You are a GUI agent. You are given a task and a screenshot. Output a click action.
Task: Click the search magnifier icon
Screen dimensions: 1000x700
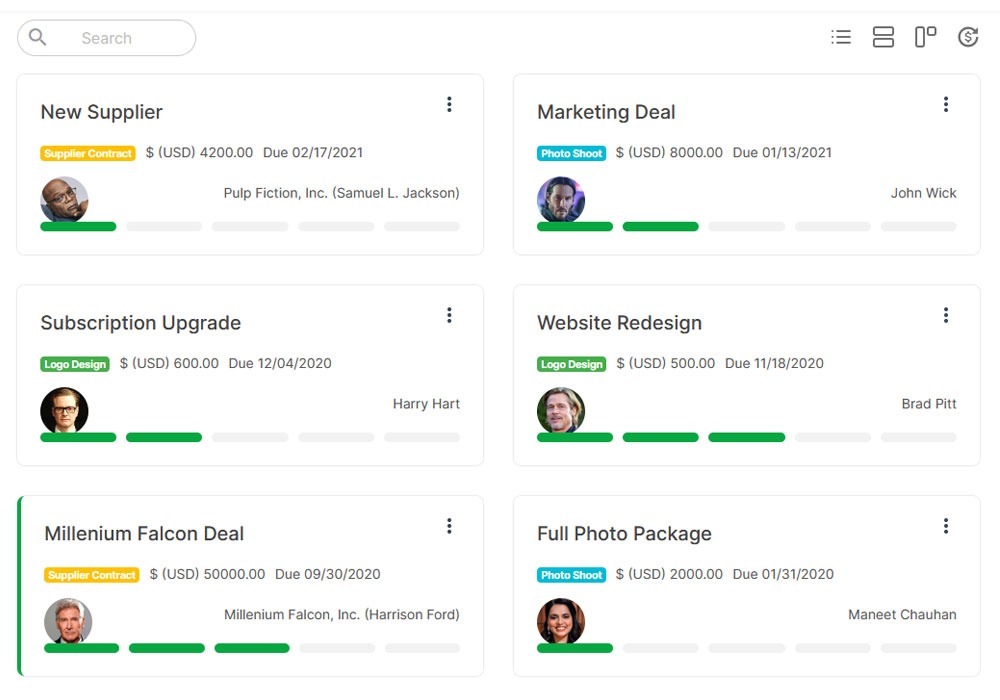pyautogui.click(x=38, y=38)
